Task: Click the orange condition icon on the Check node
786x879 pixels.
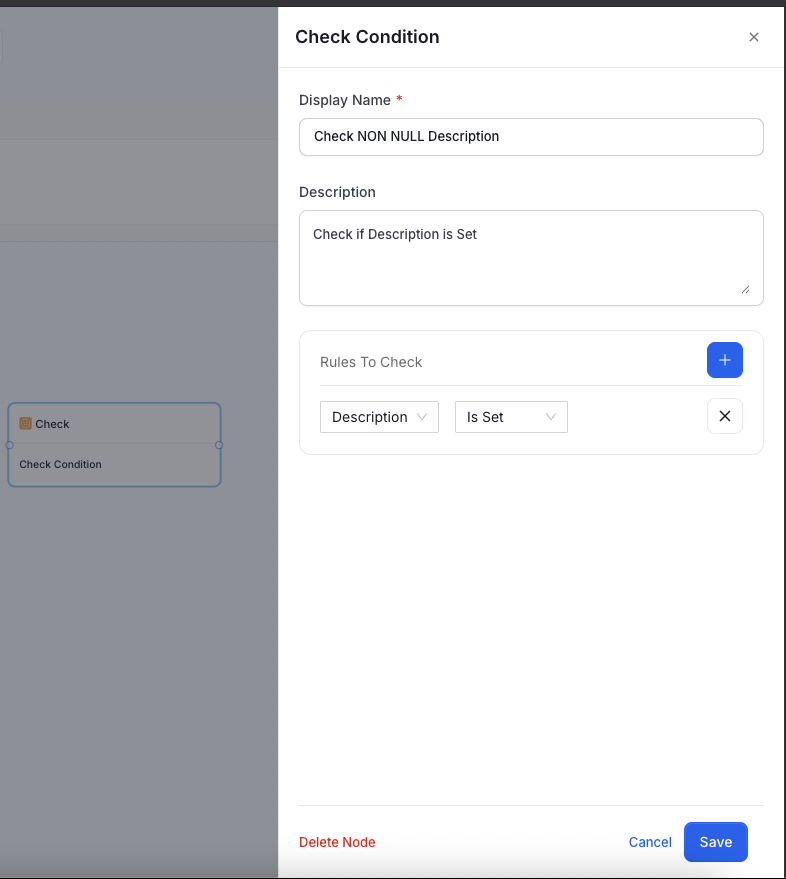Action: point(27,423)
